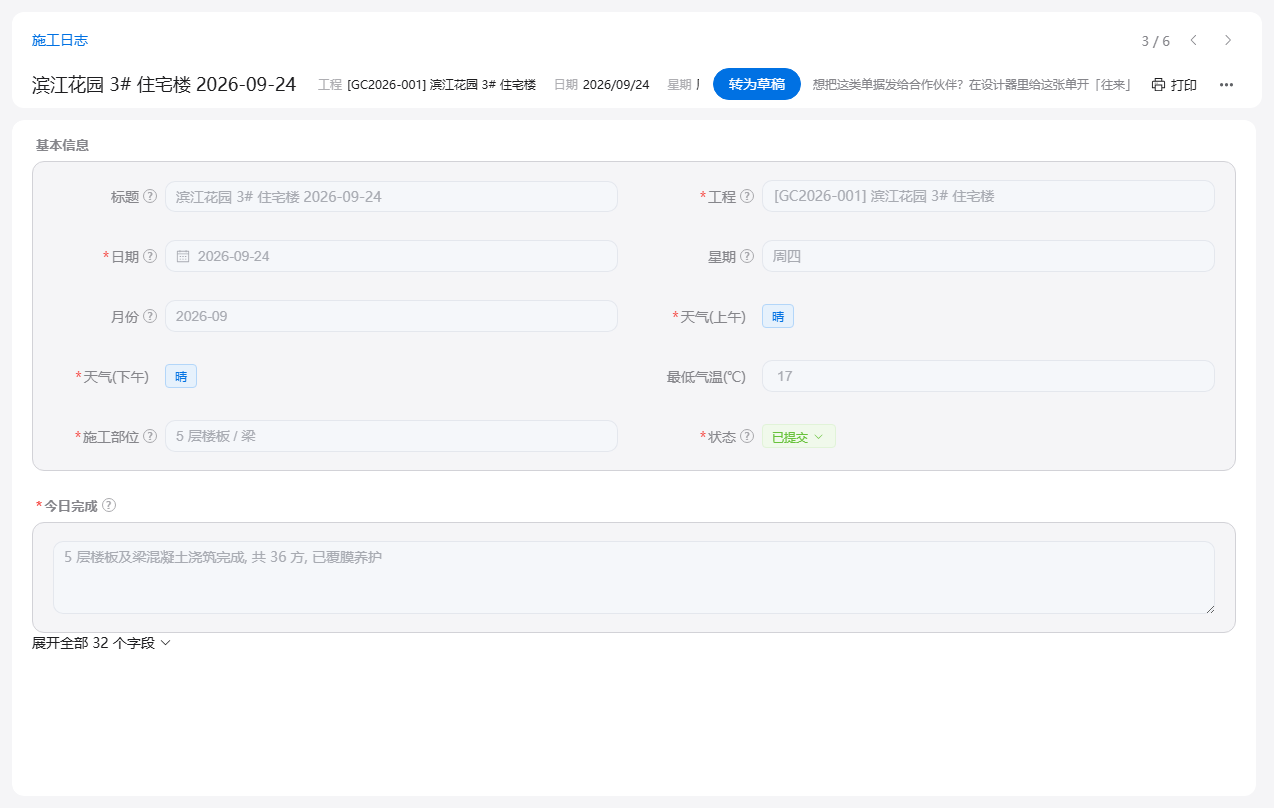
Task: Open the 施工日志 breadcrumb link
Action: coord(60,40)
